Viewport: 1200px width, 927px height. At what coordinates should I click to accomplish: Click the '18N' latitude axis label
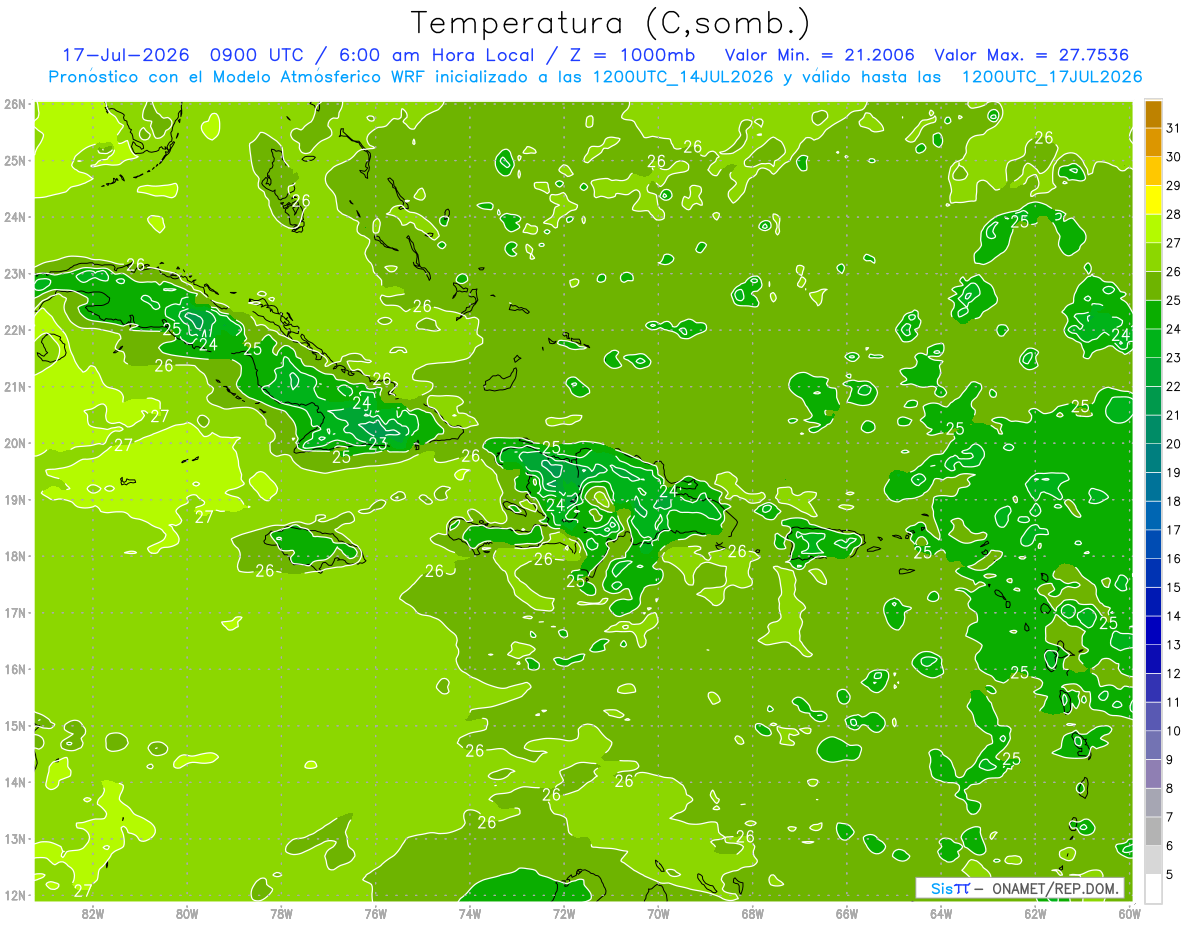point(15,556)
